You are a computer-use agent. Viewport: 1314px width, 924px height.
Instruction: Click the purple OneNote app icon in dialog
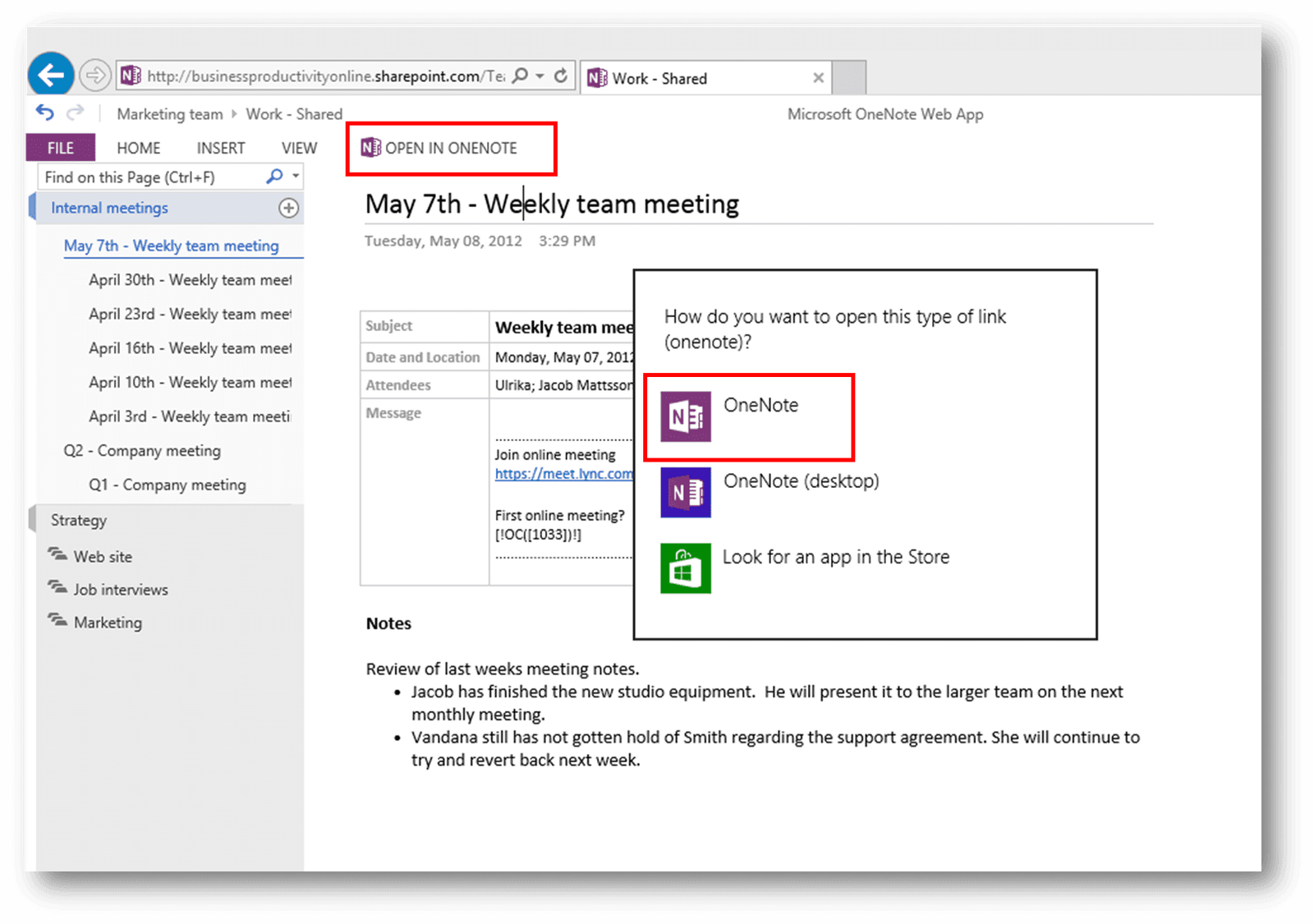686,417
